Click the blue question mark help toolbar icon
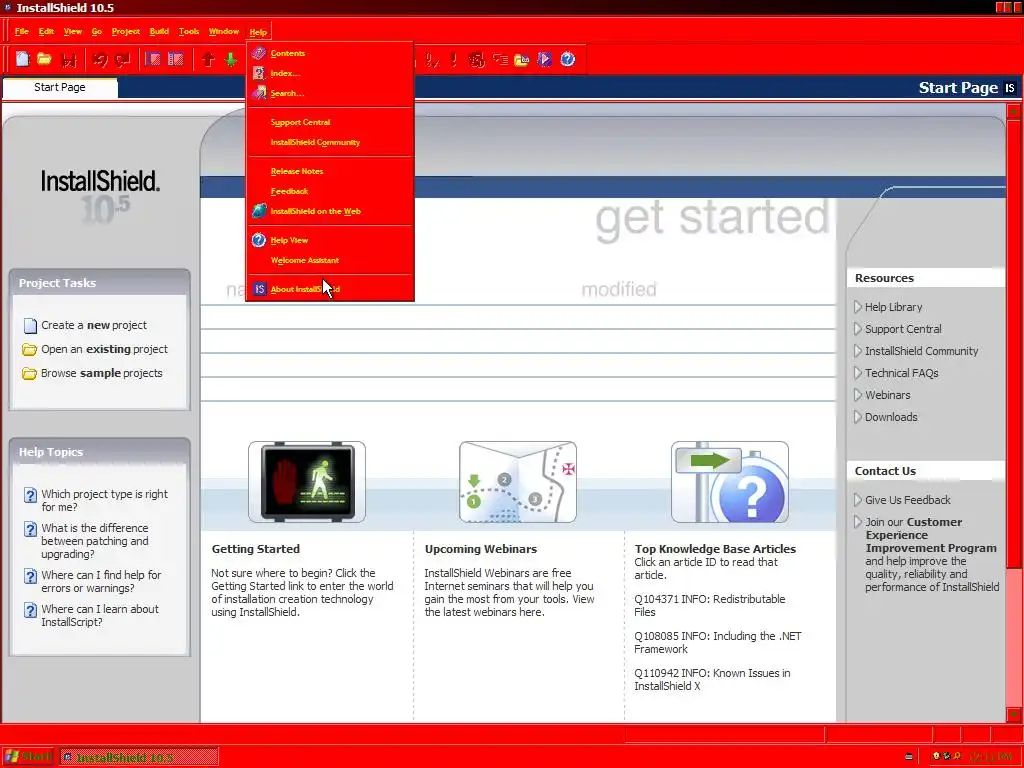 click(x=568, y=59)
